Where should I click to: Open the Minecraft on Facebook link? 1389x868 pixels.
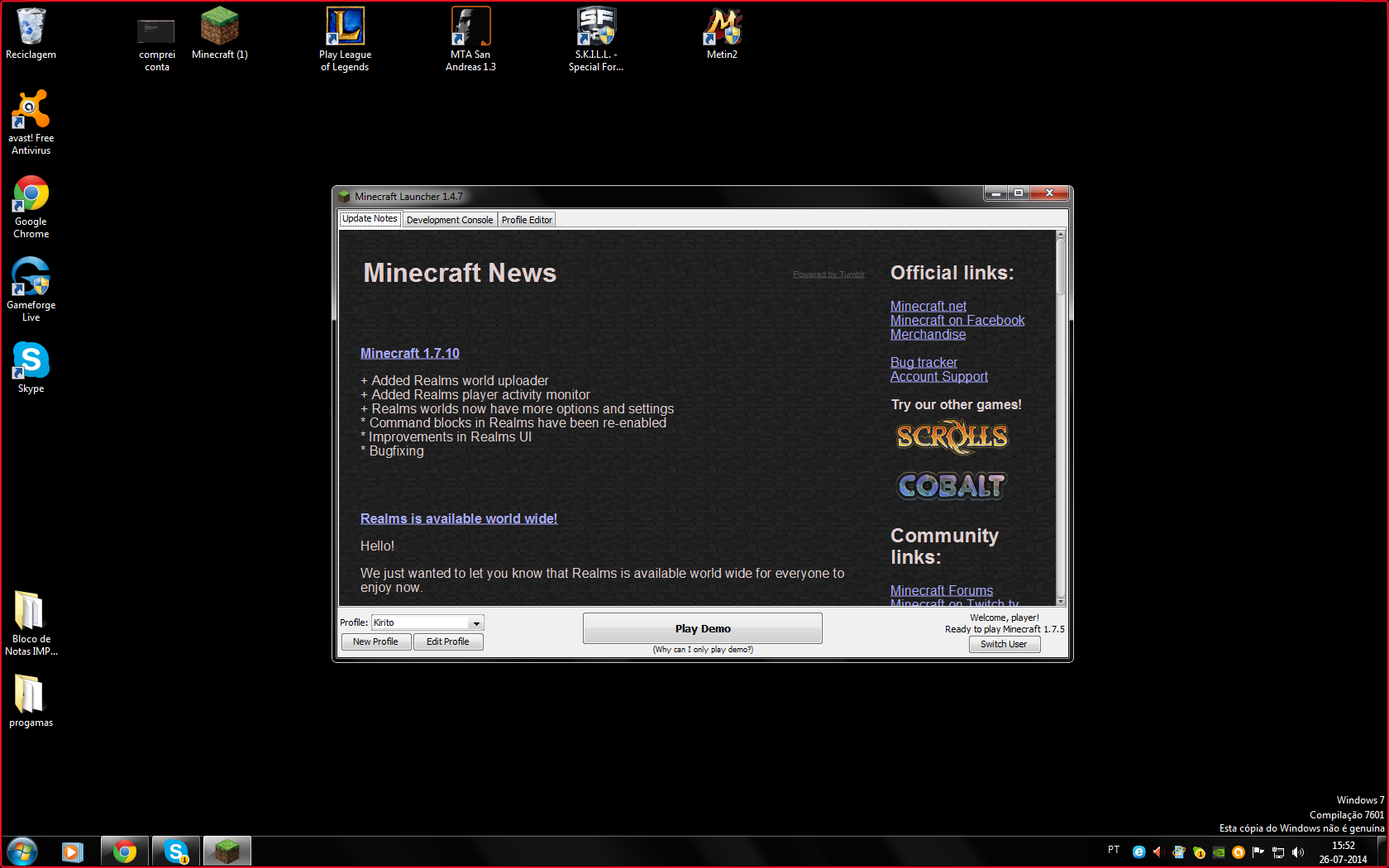coord(957,320)
